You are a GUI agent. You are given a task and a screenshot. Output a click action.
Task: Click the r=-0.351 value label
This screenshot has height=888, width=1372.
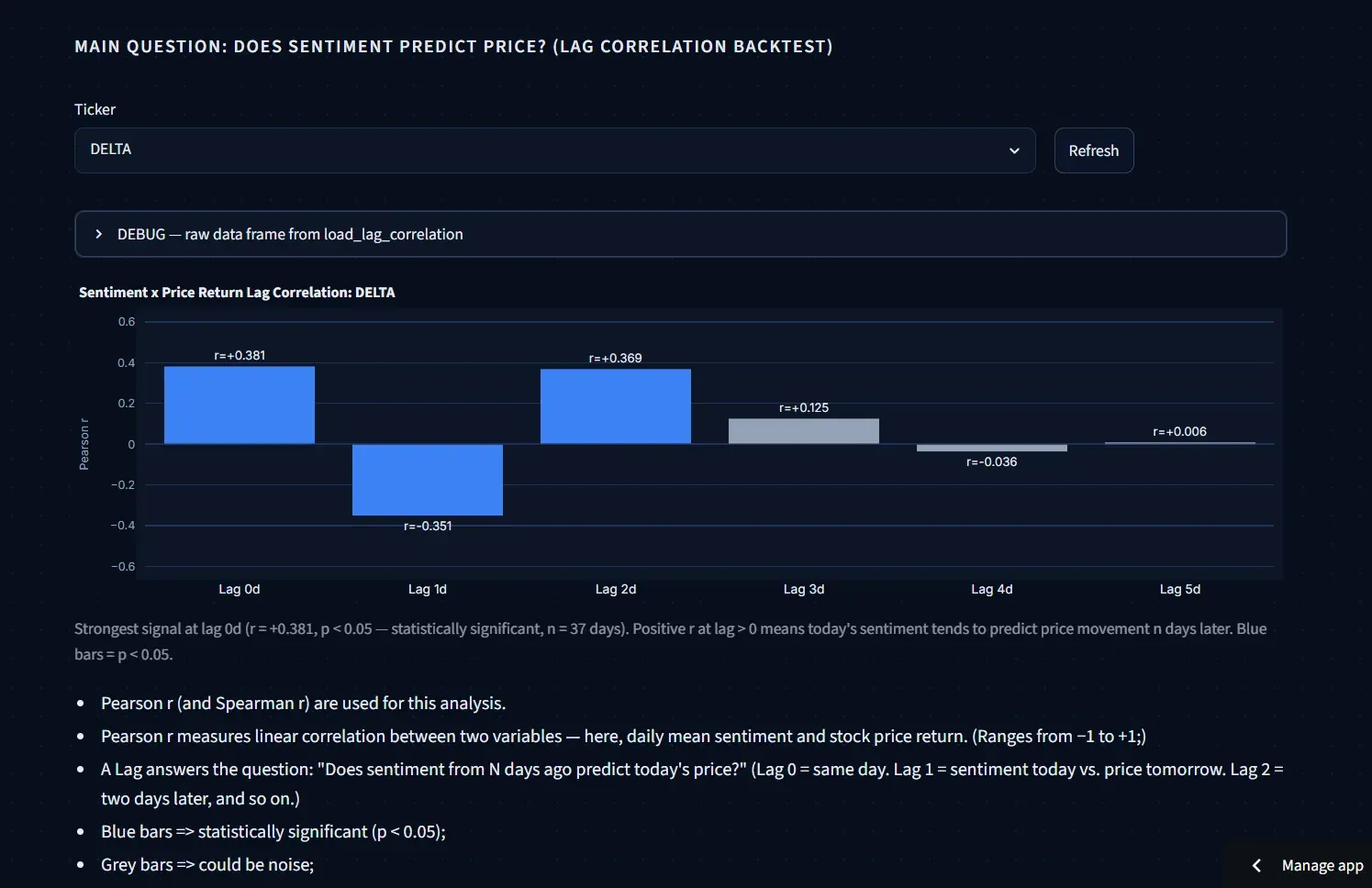428,526
